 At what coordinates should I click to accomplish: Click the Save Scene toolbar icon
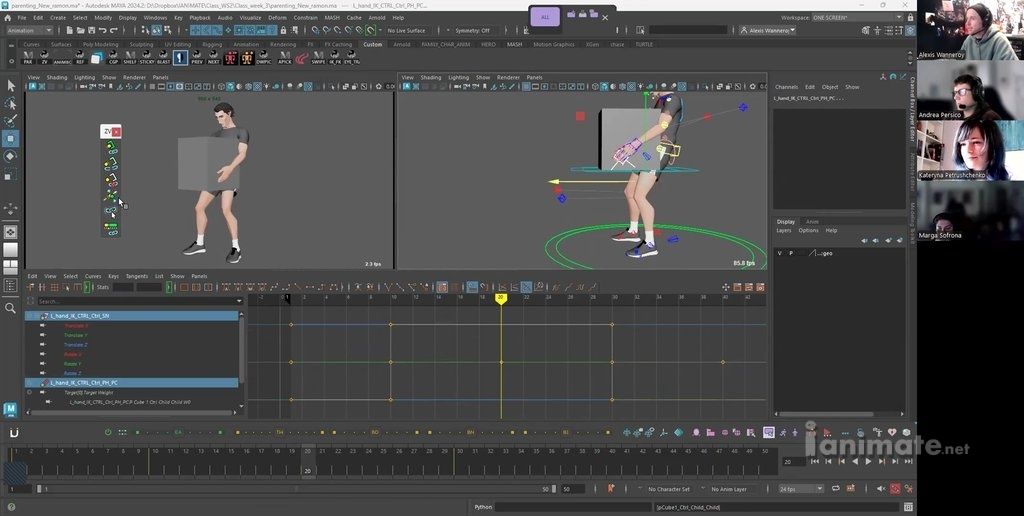pyautogui.click(x=91, y=30)
